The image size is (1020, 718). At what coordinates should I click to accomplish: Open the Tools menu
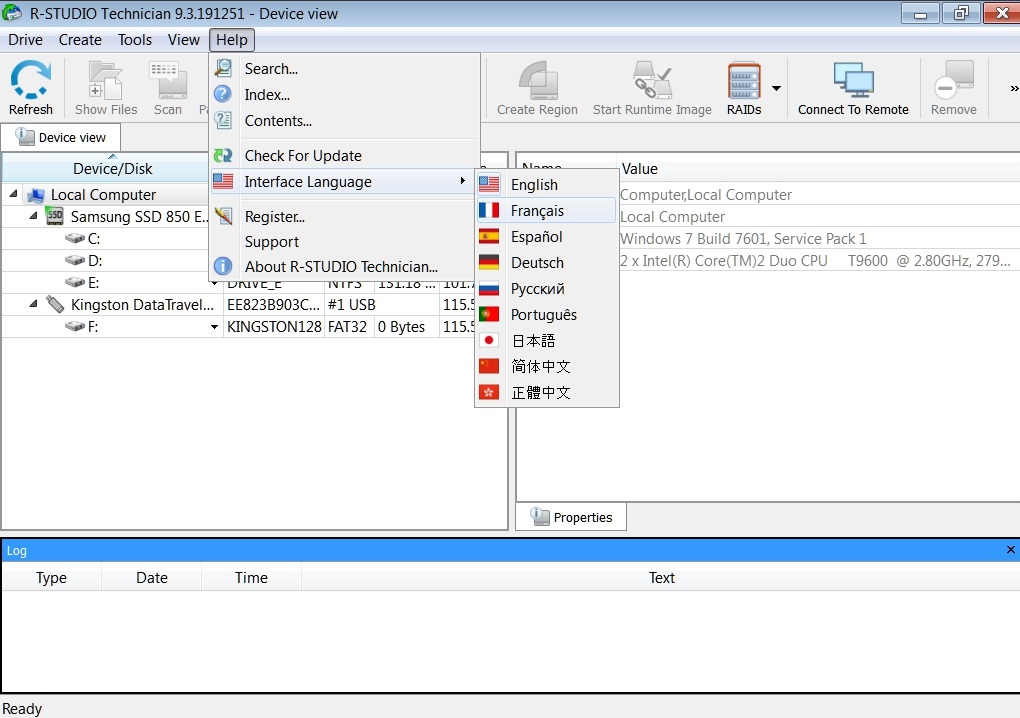[x=135, y=40]
